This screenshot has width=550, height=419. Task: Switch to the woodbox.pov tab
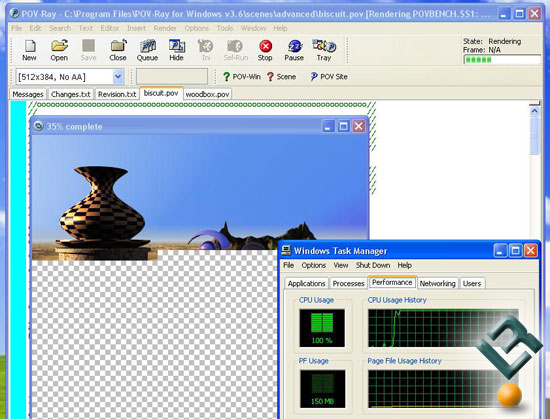click(207, 94)
